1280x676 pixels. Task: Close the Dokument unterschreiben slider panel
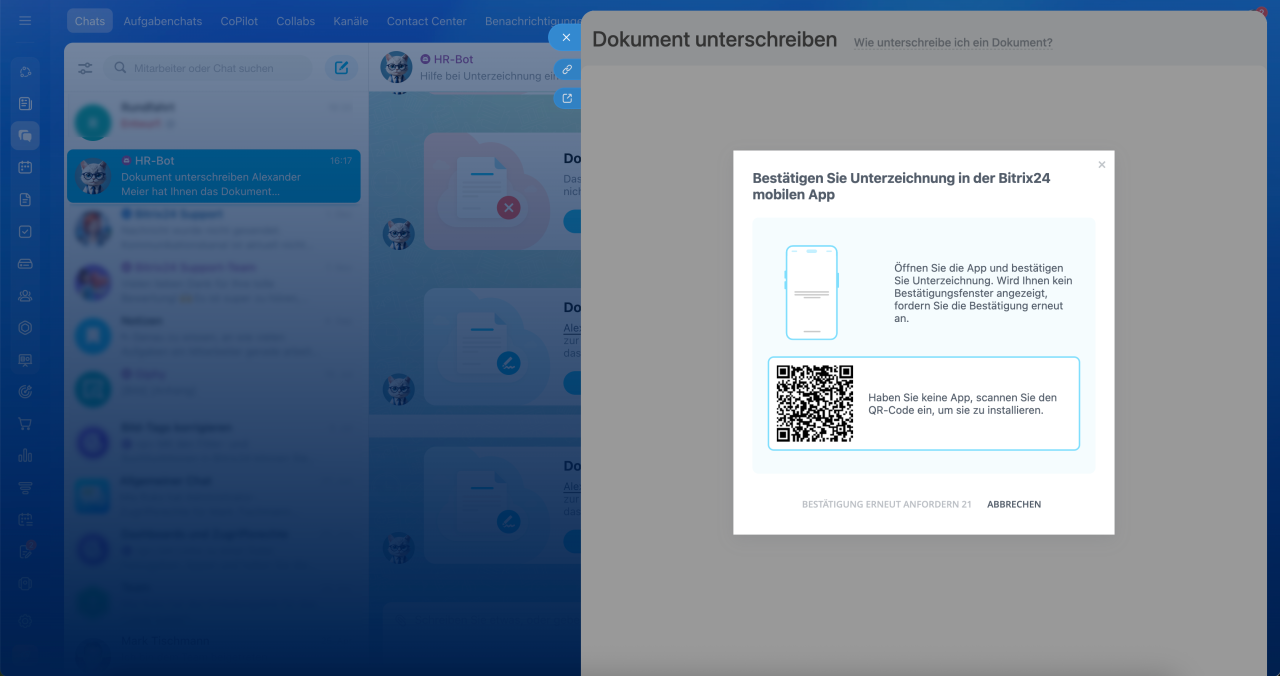point(566,37)
